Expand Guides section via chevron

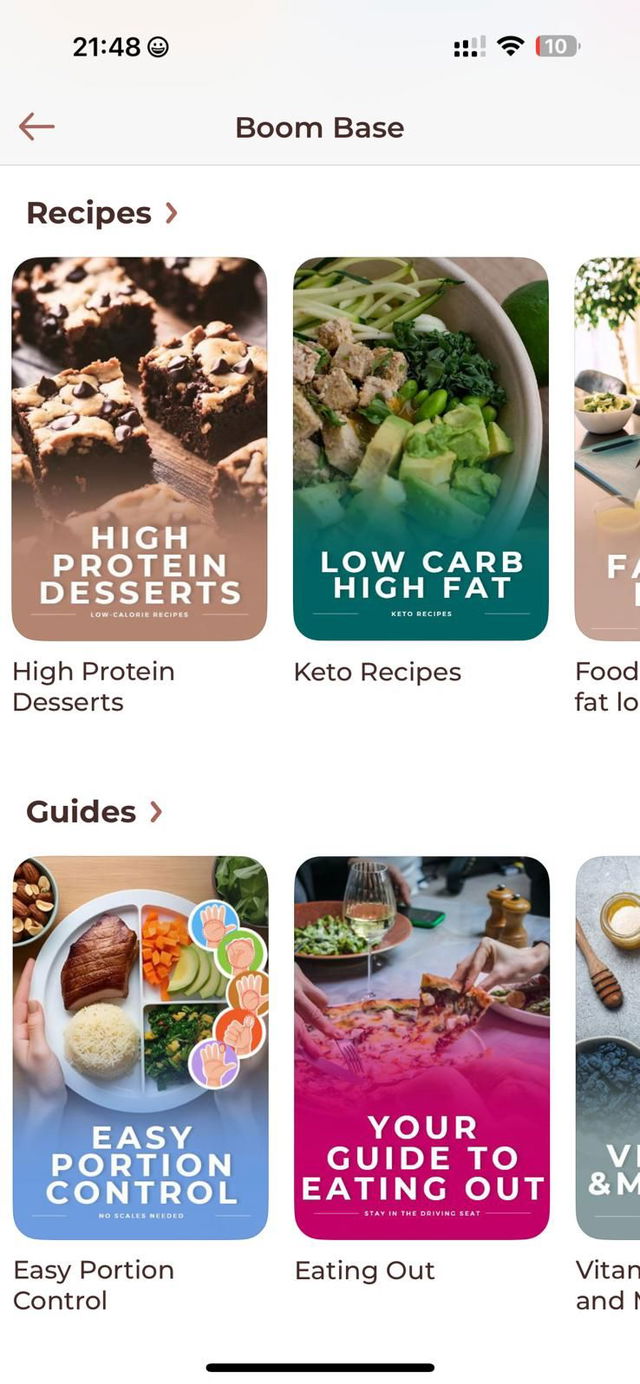point(155,811)
